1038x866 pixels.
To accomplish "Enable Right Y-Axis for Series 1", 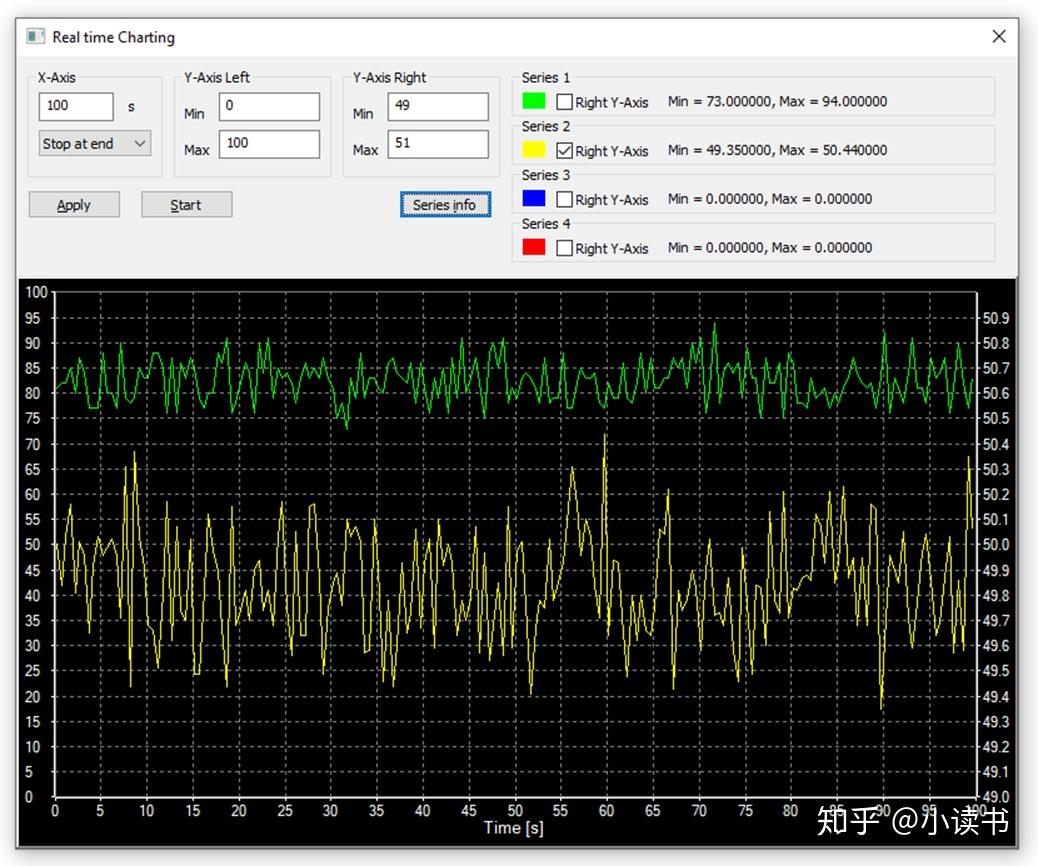I will coord(565,102).
